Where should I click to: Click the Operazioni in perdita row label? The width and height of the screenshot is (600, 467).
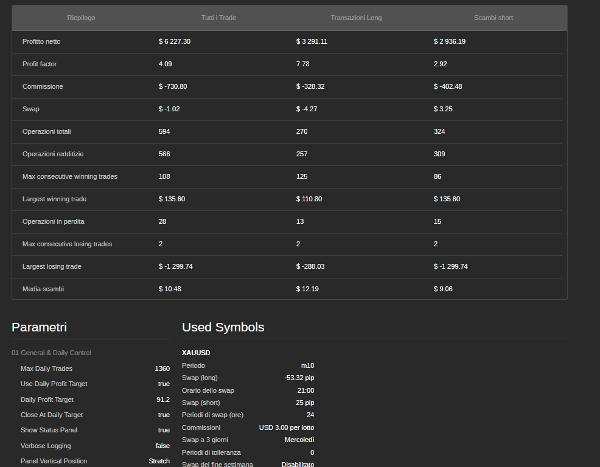point(54,222)
